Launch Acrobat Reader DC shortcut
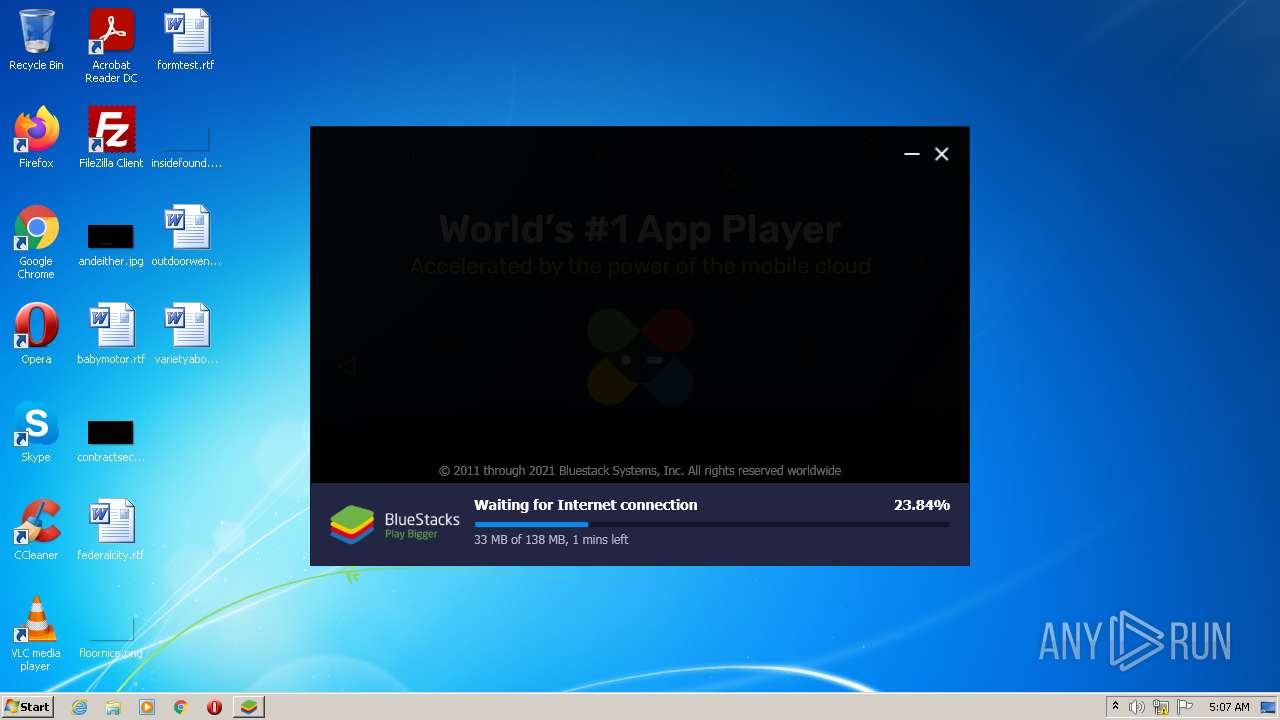The image size is (1280, 720). click(111, 46)
